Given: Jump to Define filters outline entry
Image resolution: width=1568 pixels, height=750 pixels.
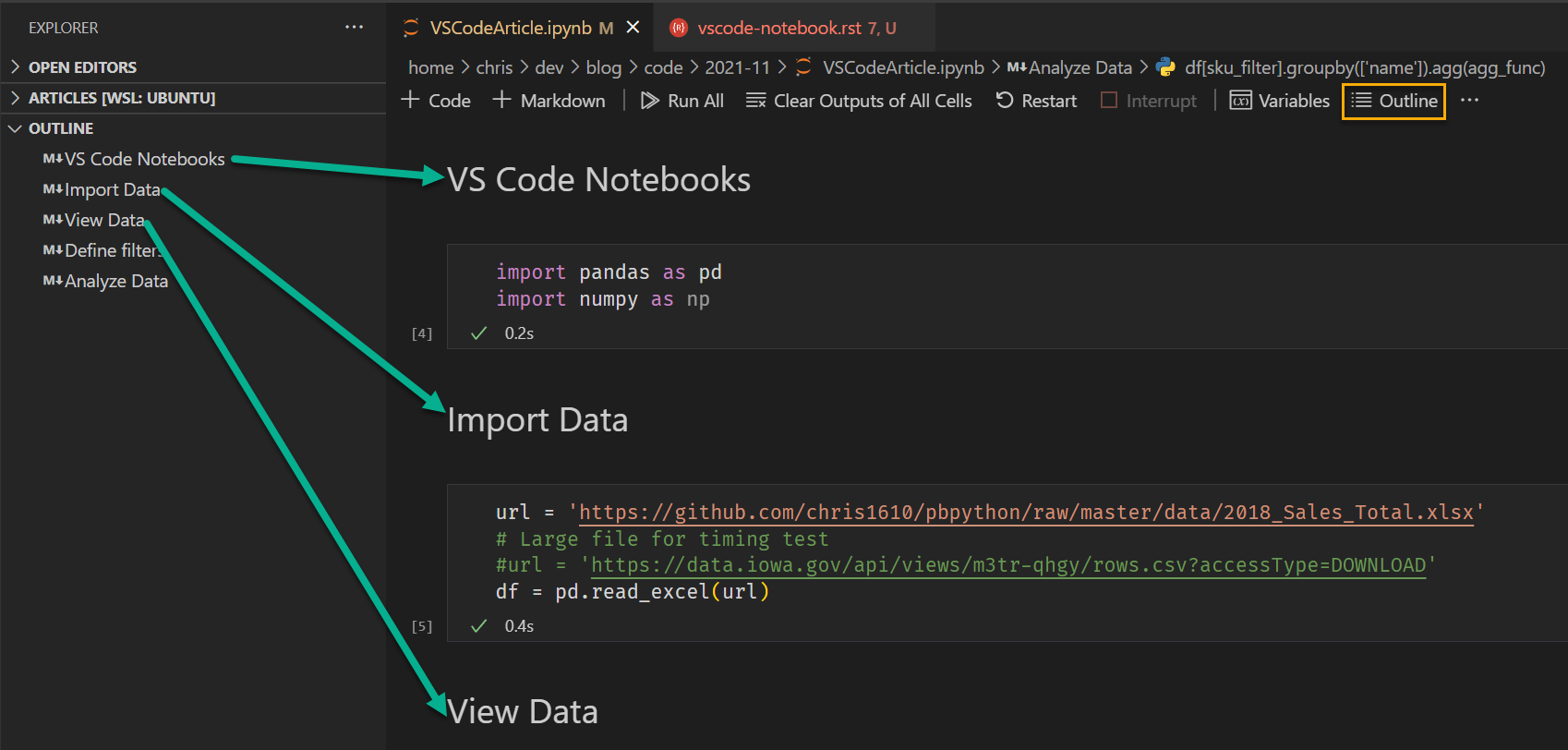Looking at the screenshot, I should (x=111, y=250).
